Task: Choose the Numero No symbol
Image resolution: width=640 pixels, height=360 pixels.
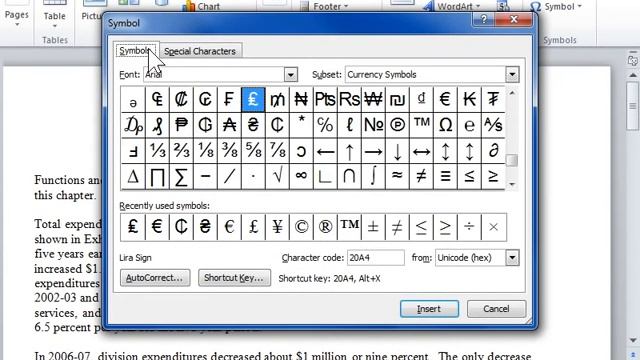Action: click(x=373, y=125)
